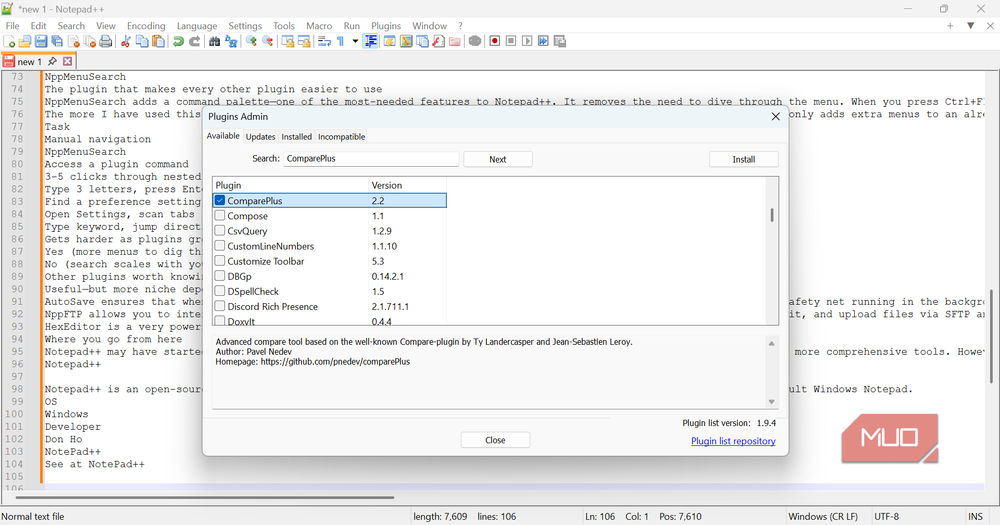Image resolution: width=1000 pixels, height=525 pixels.
Task: Switch to the Incompatible tab
Action: [x=341, y=137]
